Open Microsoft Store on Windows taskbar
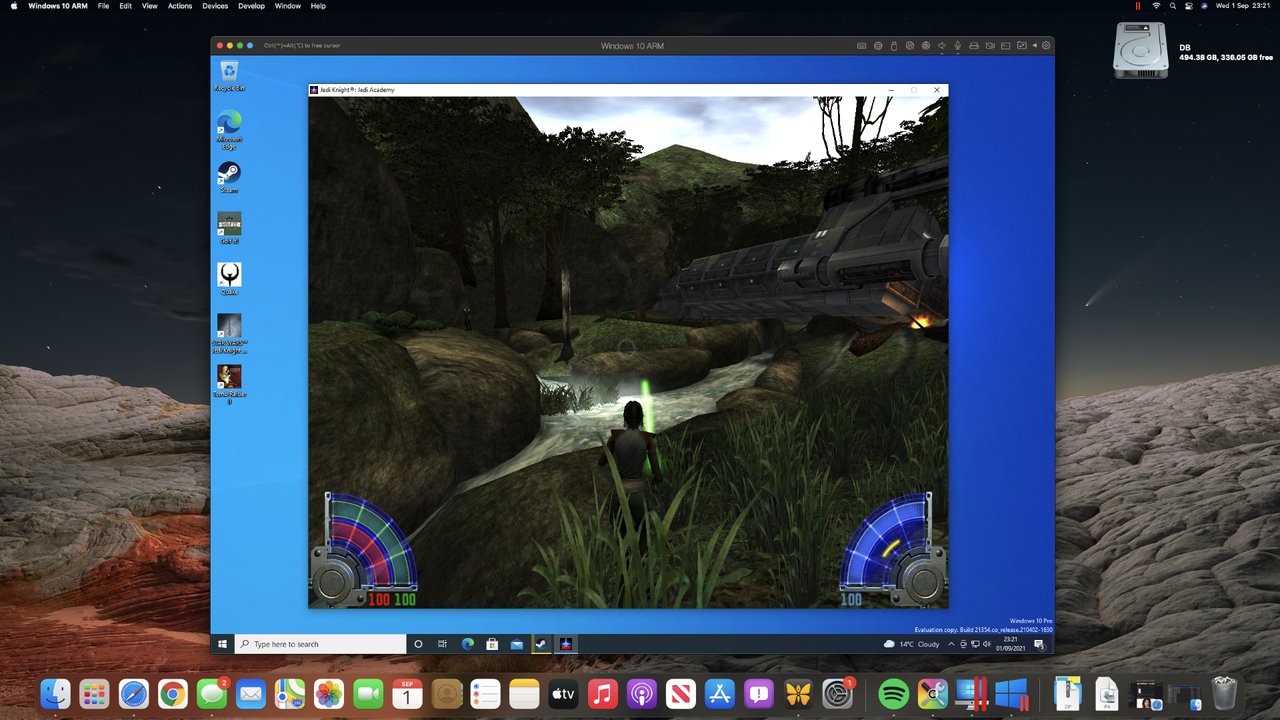The image size is (1280, 720). pos(492,644)
